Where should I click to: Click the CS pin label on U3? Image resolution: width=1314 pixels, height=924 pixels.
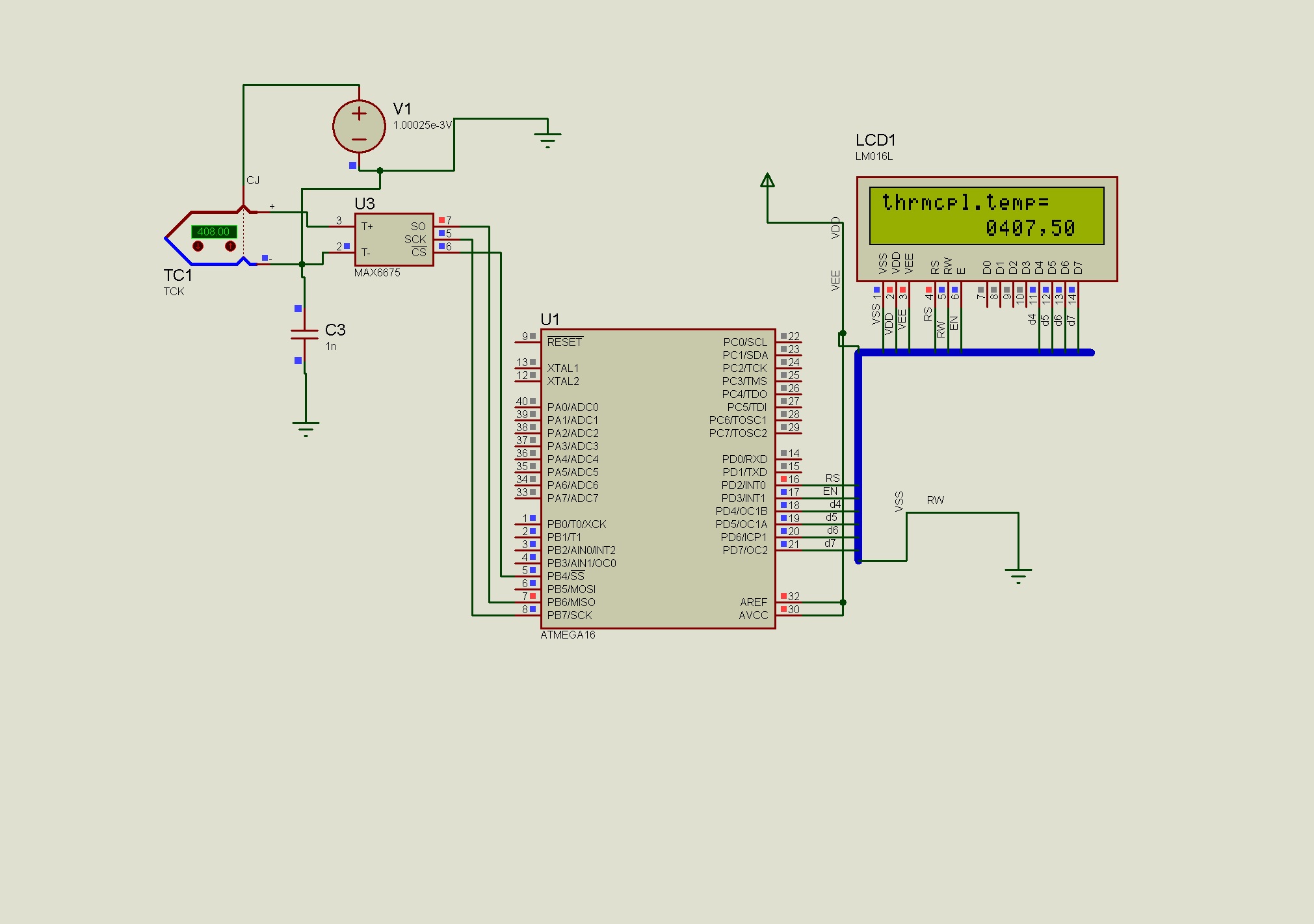click(x=419, y=252)
